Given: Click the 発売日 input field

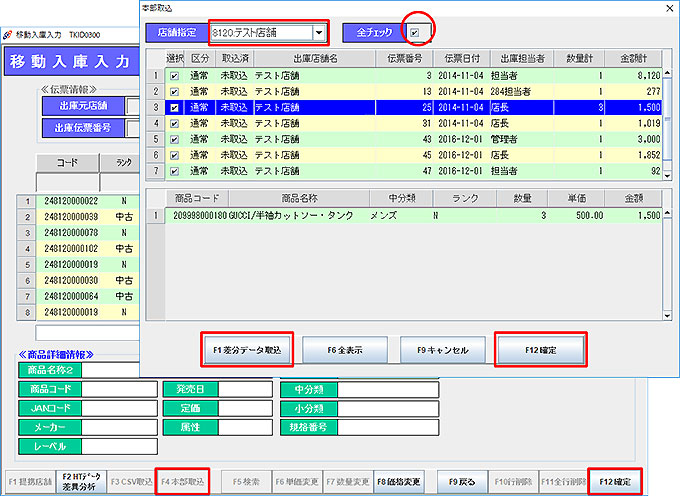Looking at the screenshot, I should coord(245,389).
